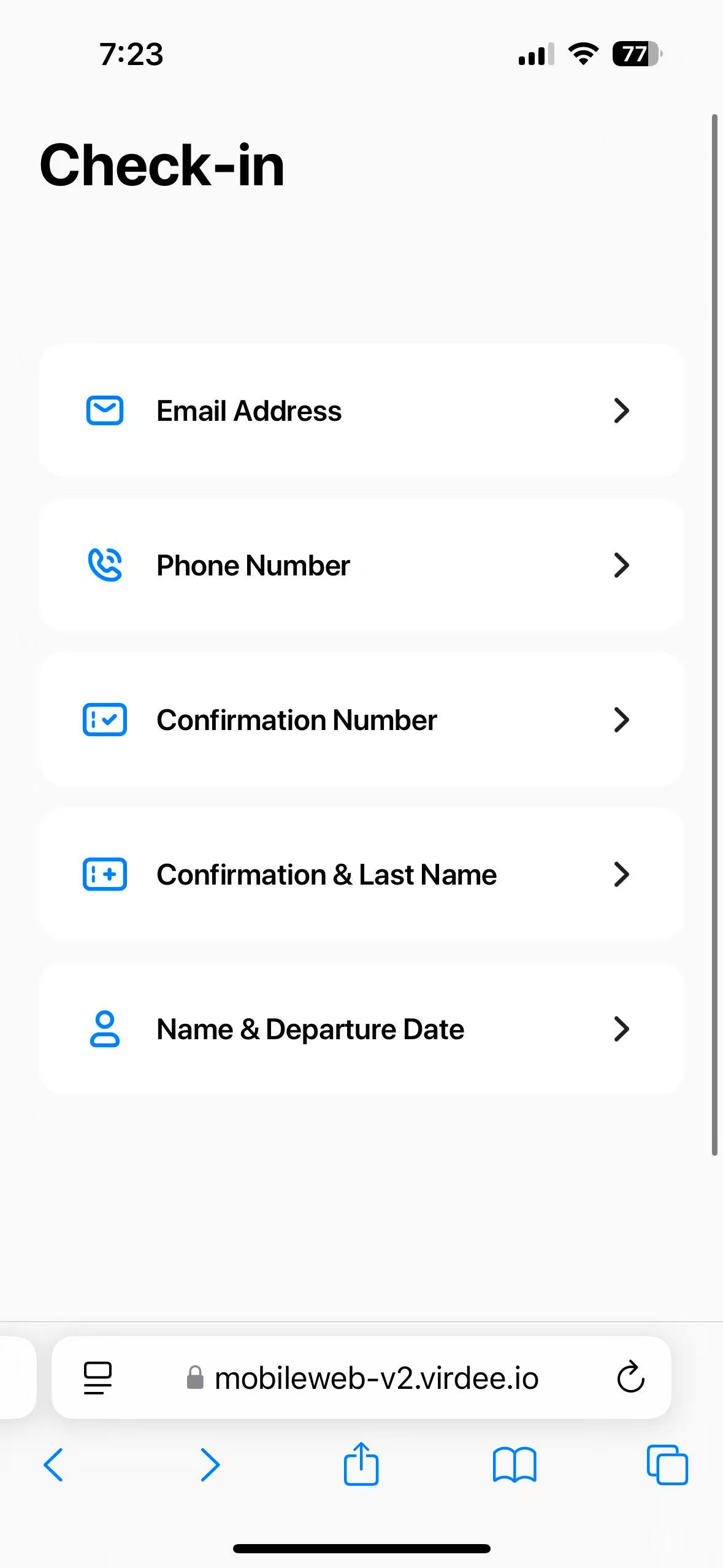Tap the envelope icon beside Email Address
Viewport: 723px width, 1568px height.
[105, 410]
